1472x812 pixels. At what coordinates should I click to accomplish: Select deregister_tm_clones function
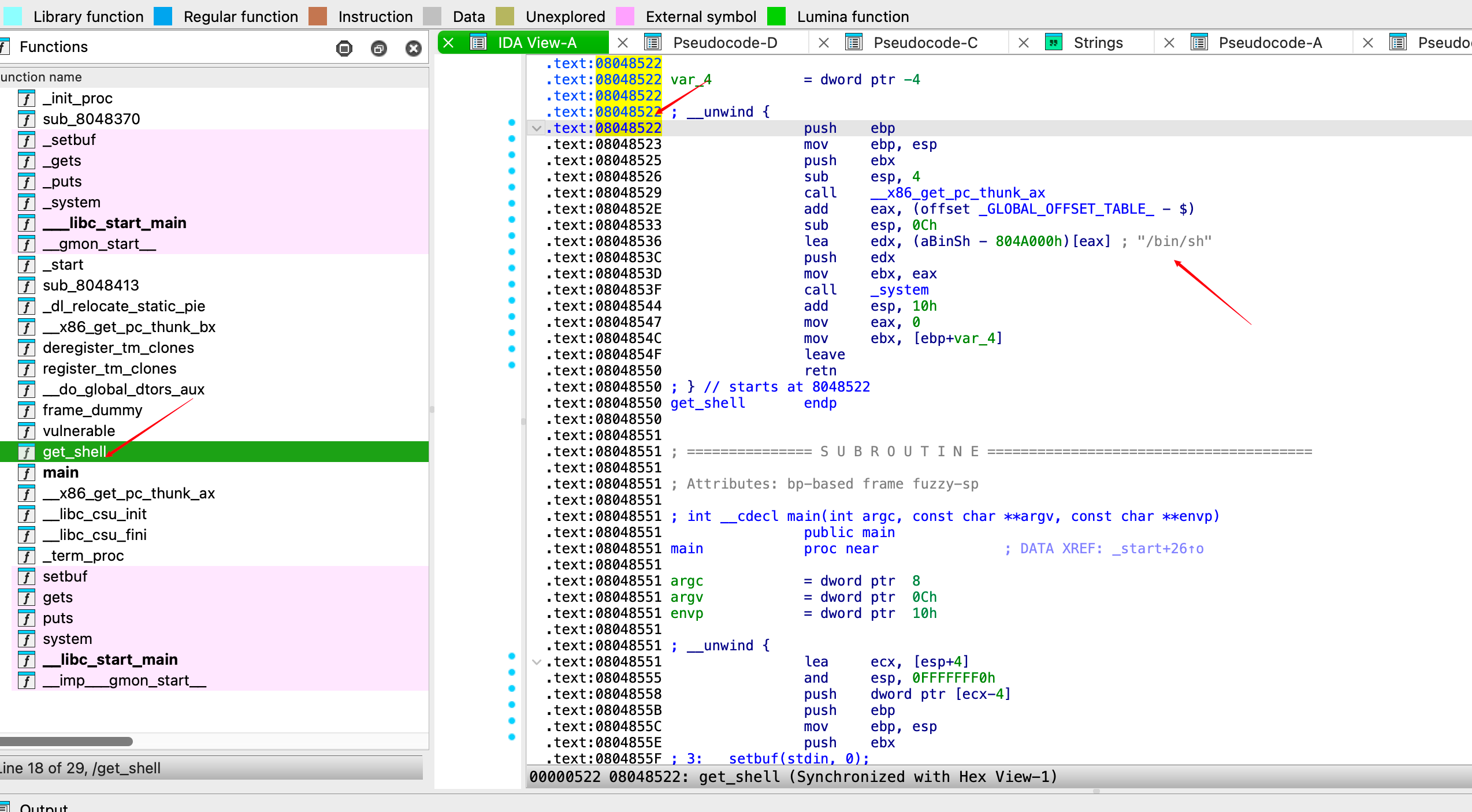214,348
